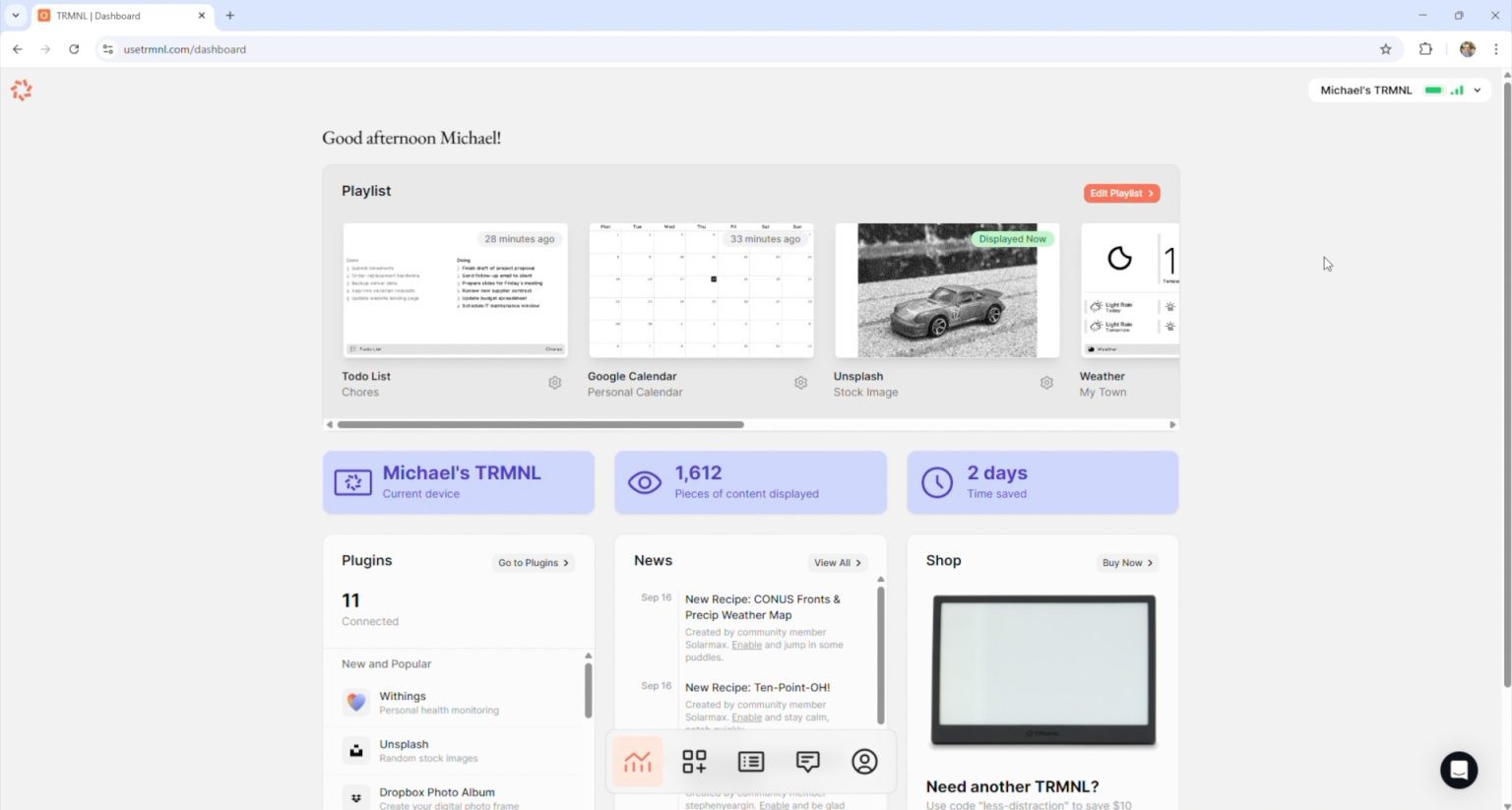Screen dimensions: 1512x810
Task: Click the playlist horizontal scrollbar right arrow
Action: (x=1172, y=425)
